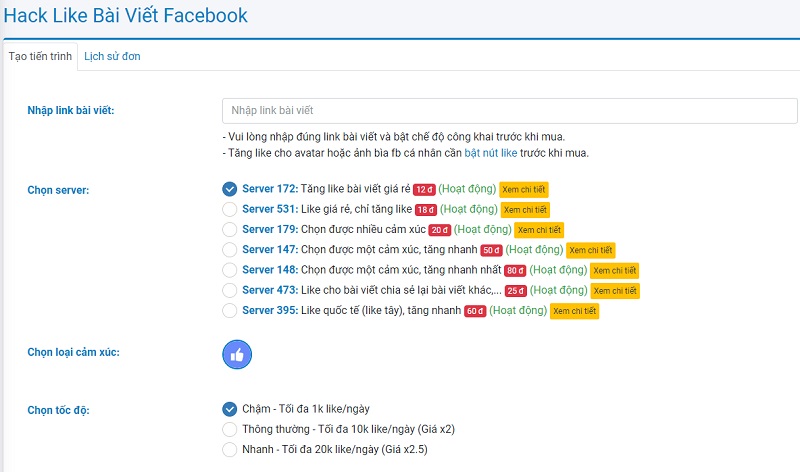The image size is (800, 472).
Task: Select Server 172 radio option
Action: [x=230, y=189]
